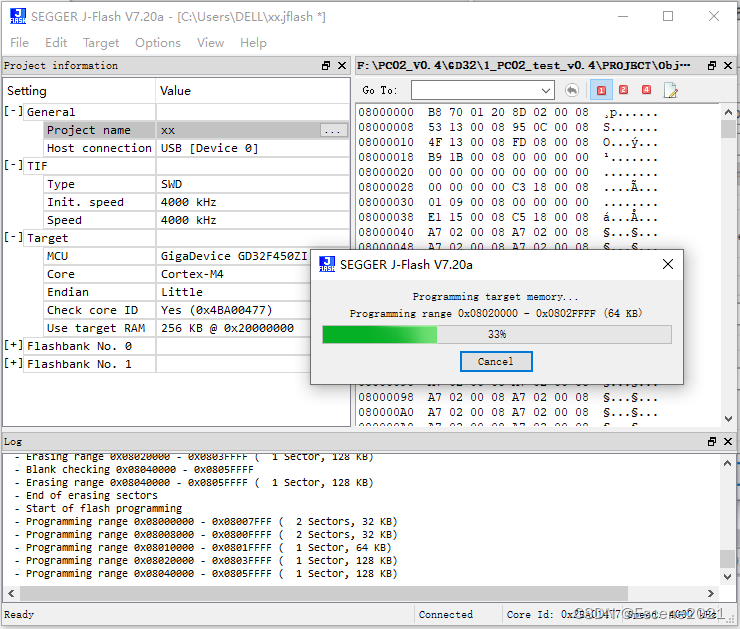Undock the Log panel
The image size is (740, 629).
tap(712, 442)
